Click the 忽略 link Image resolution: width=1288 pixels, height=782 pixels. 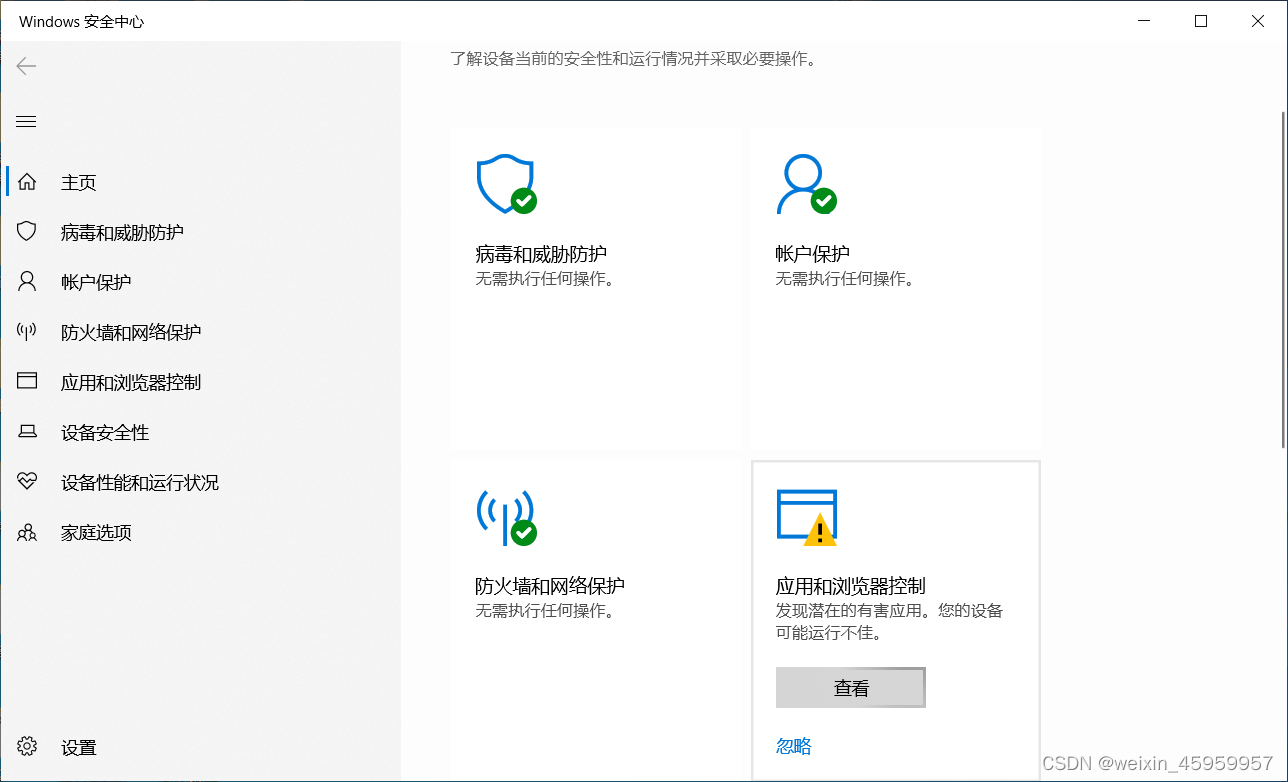tap(793, 746)
